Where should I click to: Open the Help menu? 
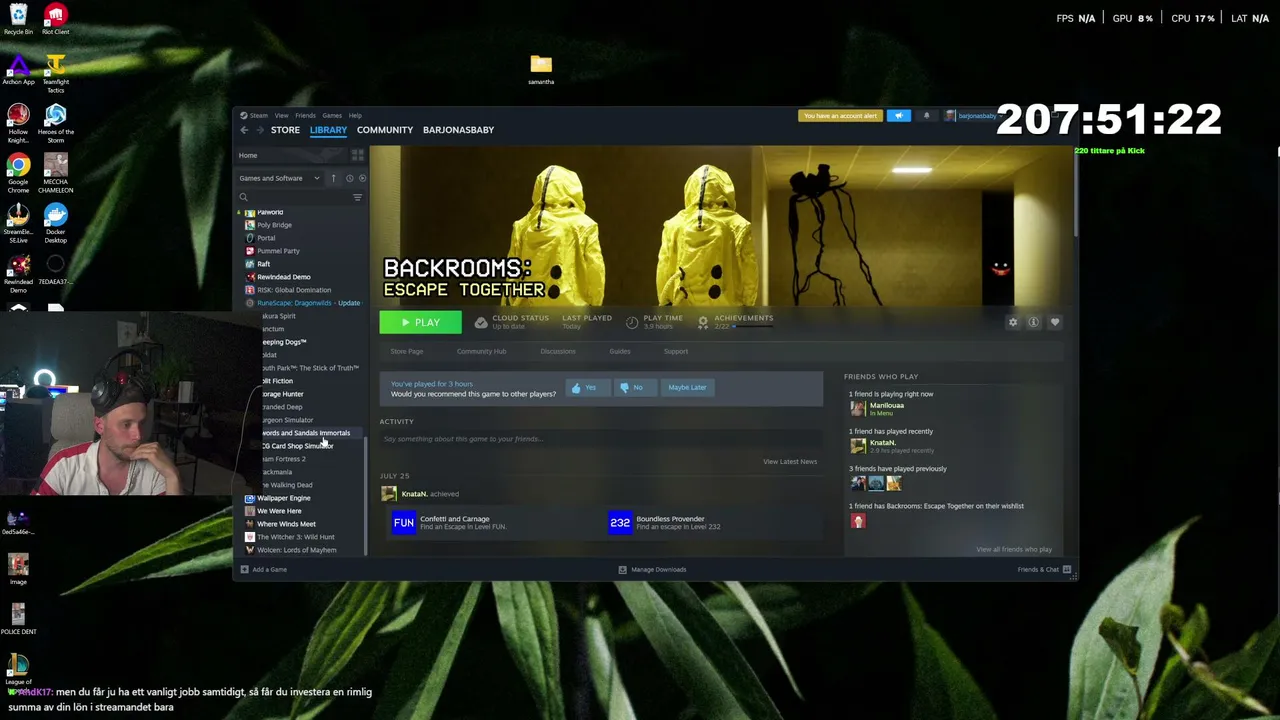[x=355, y=115]
